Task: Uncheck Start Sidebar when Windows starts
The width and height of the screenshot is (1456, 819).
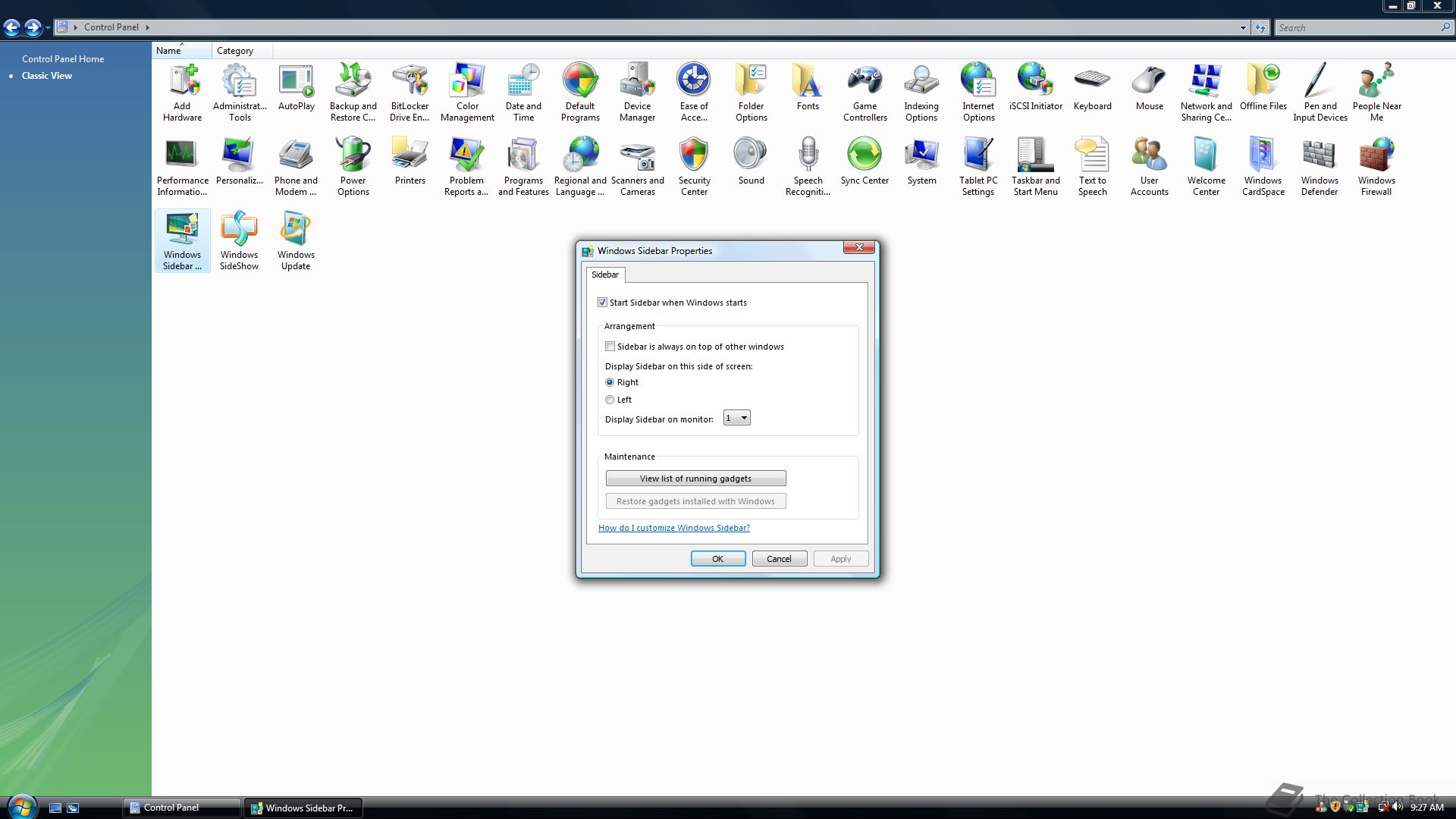Action: (x=603, y=303)
